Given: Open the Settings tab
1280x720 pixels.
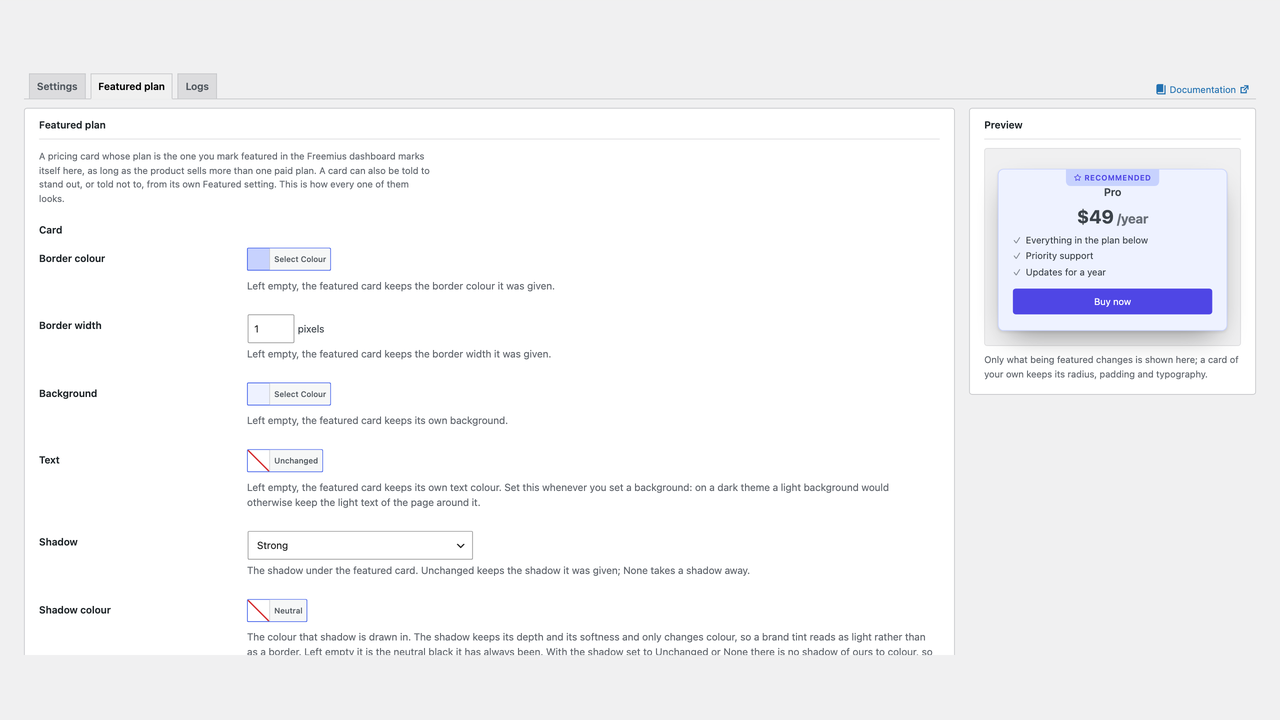Looking at the screenshot, I should click(x=57, y=86).
